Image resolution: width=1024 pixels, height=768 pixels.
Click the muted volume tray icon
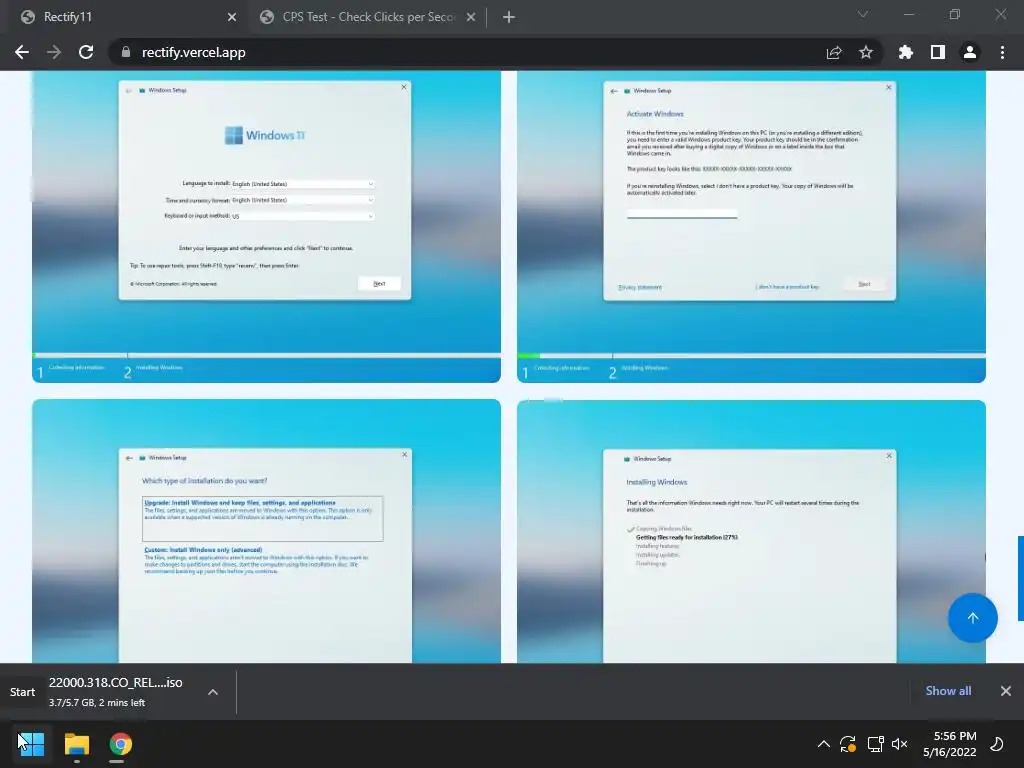900,744
